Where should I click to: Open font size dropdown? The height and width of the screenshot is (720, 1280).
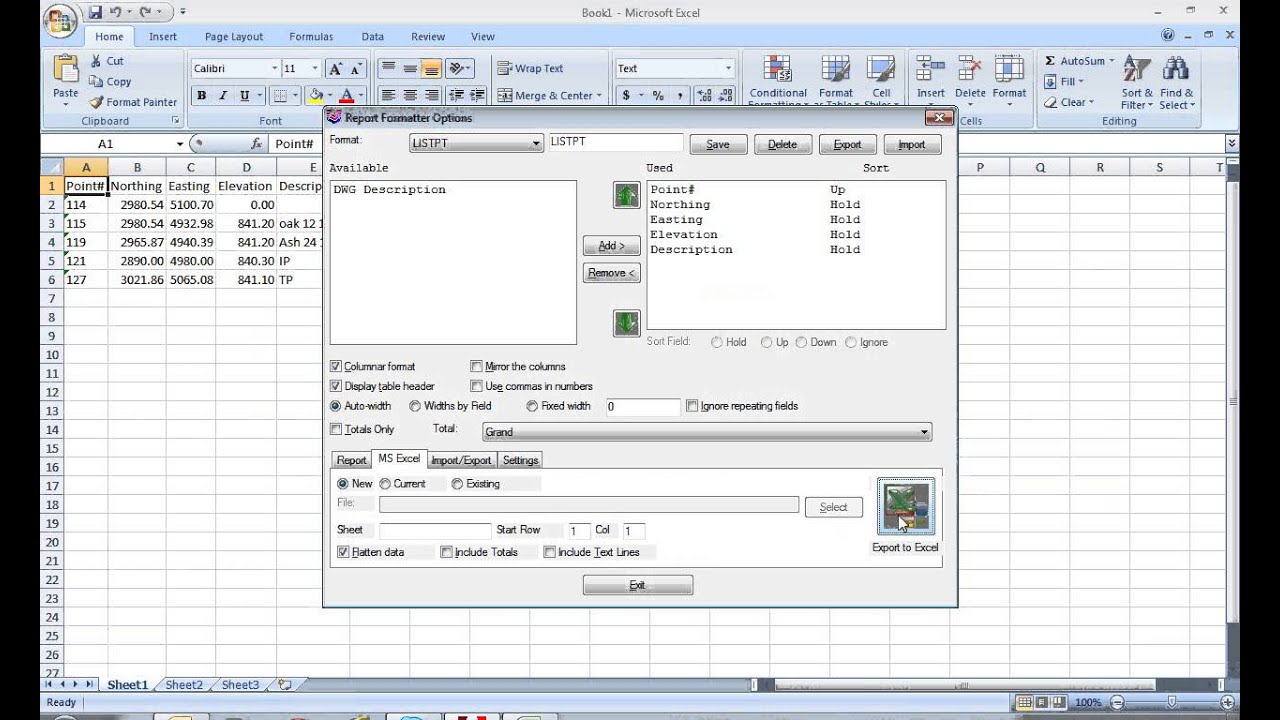314,69
